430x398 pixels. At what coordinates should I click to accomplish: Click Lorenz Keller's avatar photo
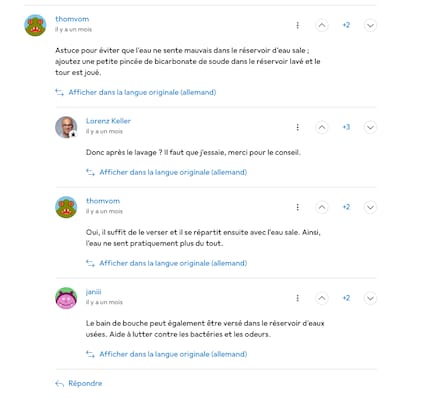[x=66, y=127]
